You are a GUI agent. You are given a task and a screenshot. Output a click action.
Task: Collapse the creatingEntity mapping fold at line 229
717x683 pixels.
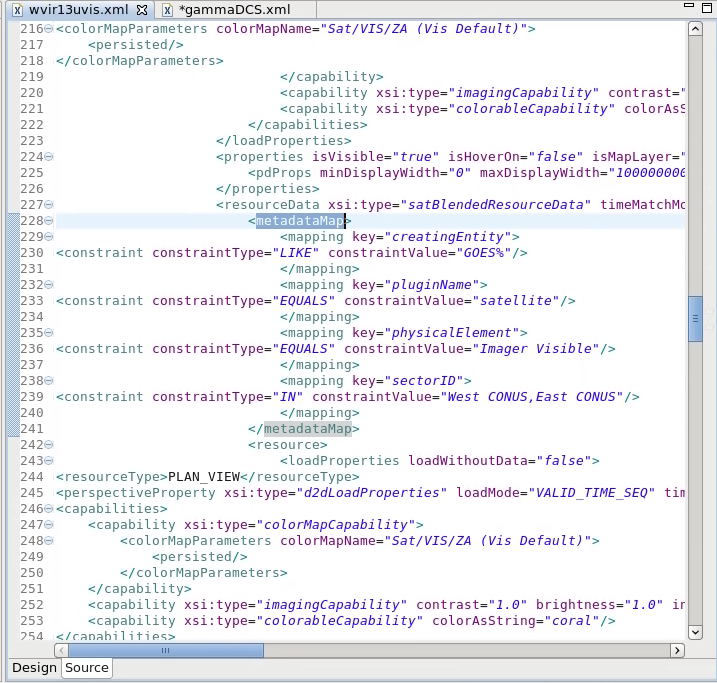pyautogui.click(x=48, y=237)
